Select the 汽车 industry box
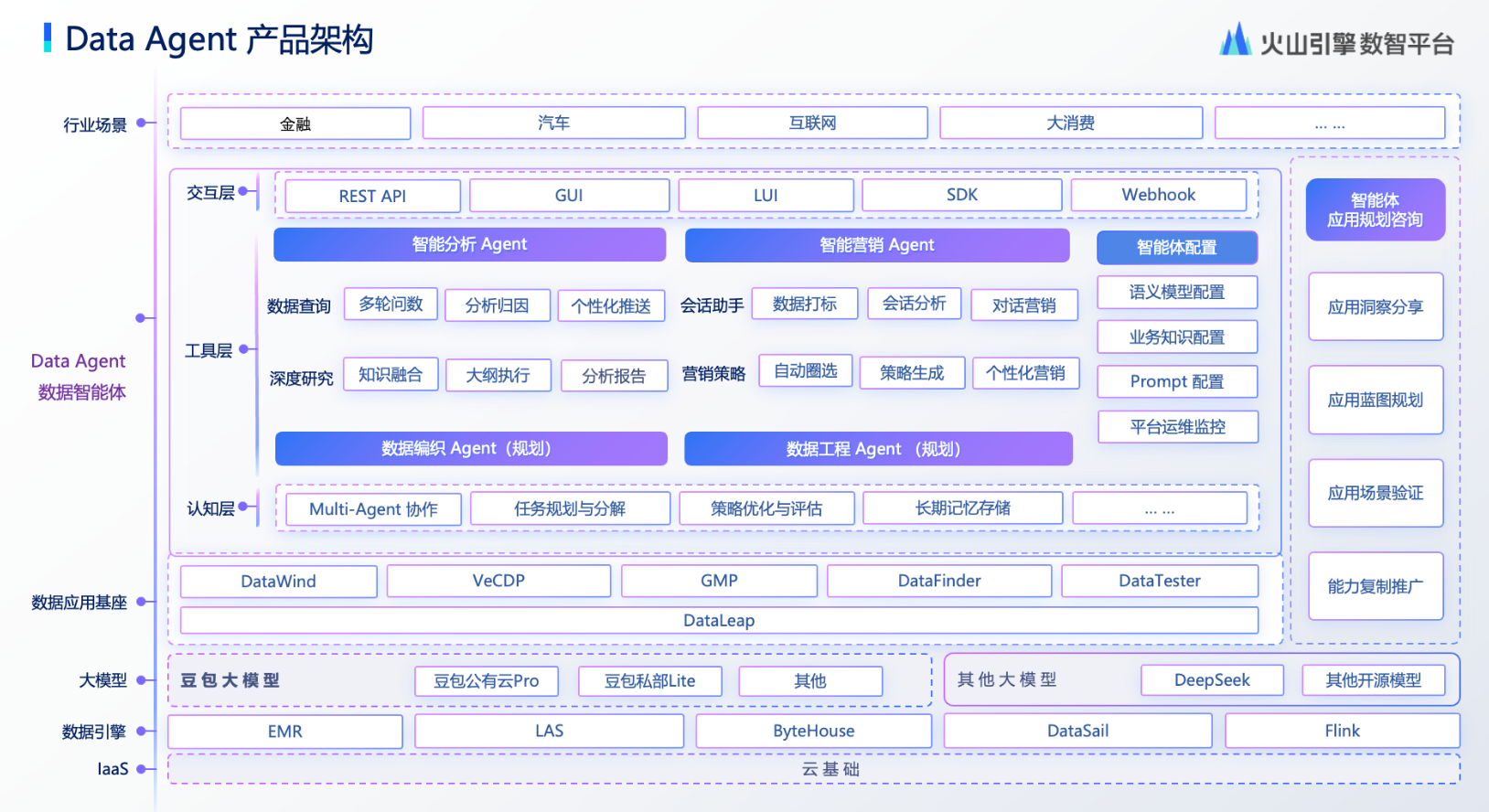This screenshot has width=1489, height=812. [553, 123]
